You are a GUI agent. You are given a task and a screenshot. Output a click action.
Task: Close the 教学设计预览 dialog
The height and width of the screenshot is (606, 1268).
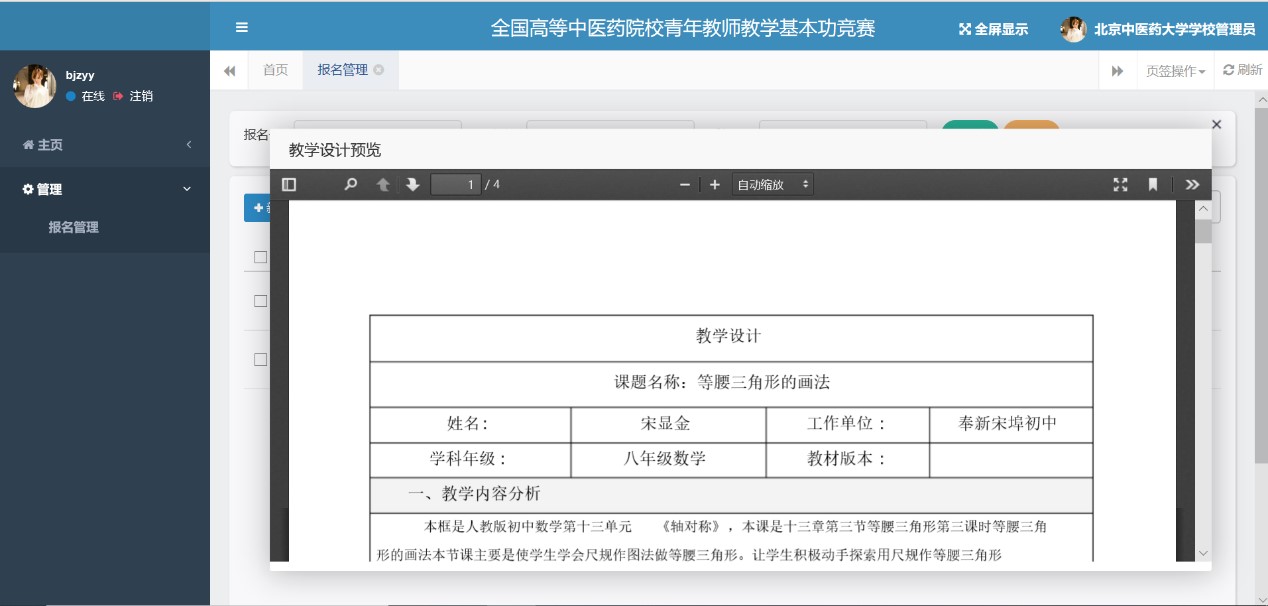[1216, 124]
